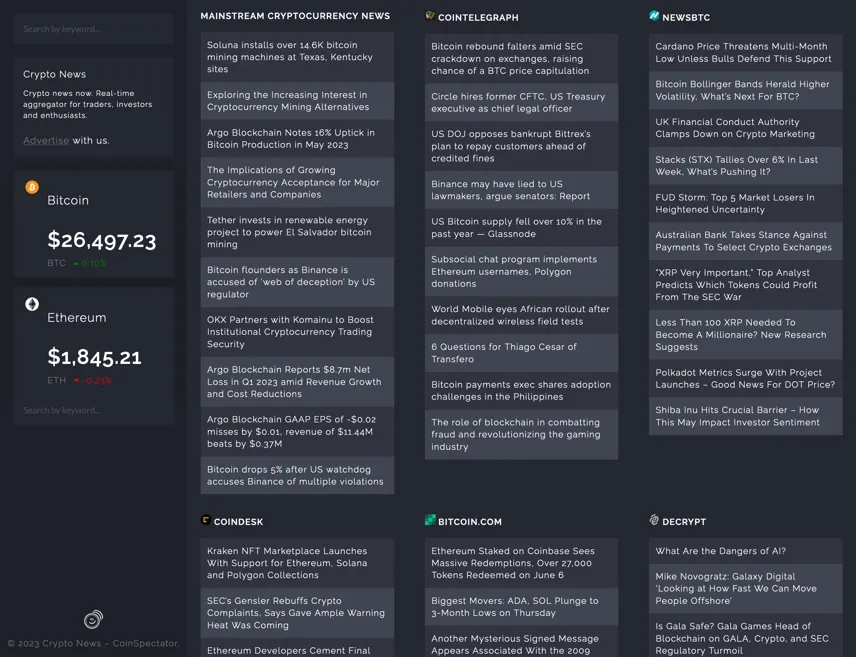Open UK Financial Conduct Authority crypto marketing article
The width and height of the screenshot is (856, 657).
point(746,128)
